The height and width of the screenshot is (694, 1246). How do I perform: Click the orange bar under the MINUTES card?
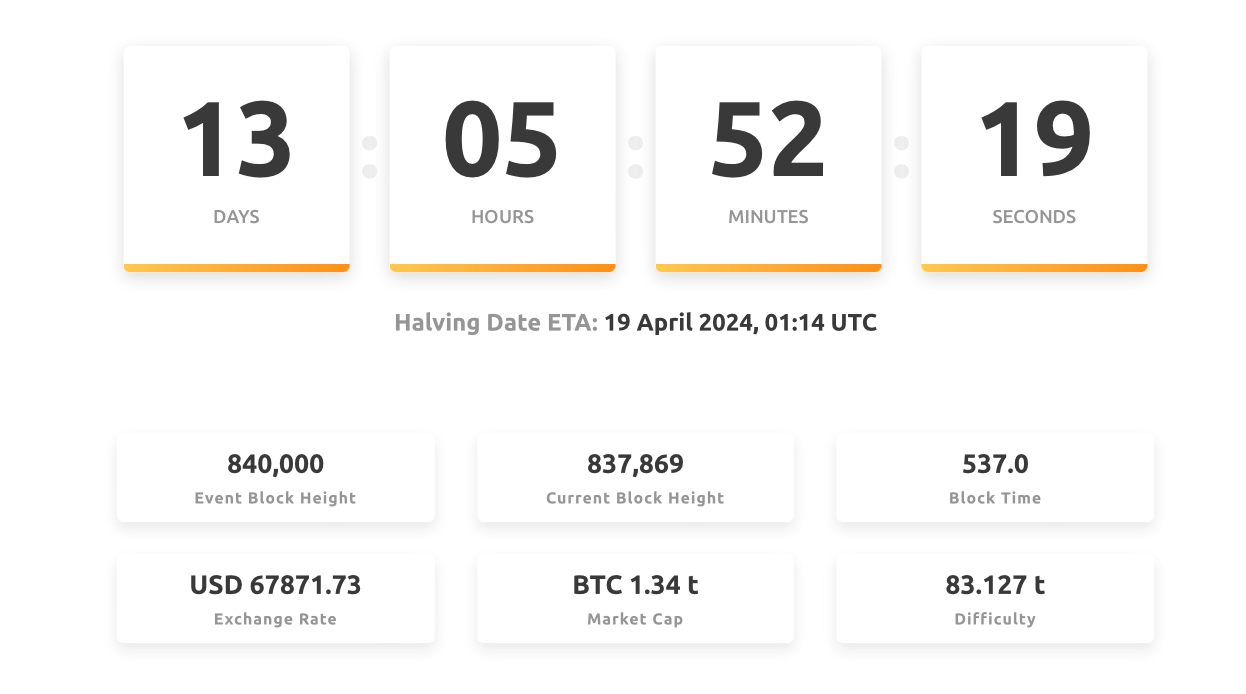pos(768,268)
